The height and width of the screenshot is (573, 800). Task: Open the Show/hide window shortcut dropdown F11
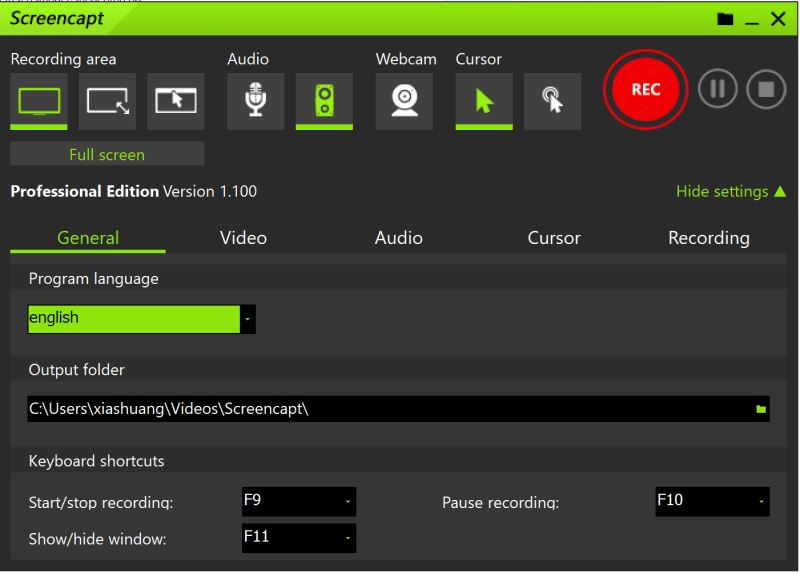[299, 538]
